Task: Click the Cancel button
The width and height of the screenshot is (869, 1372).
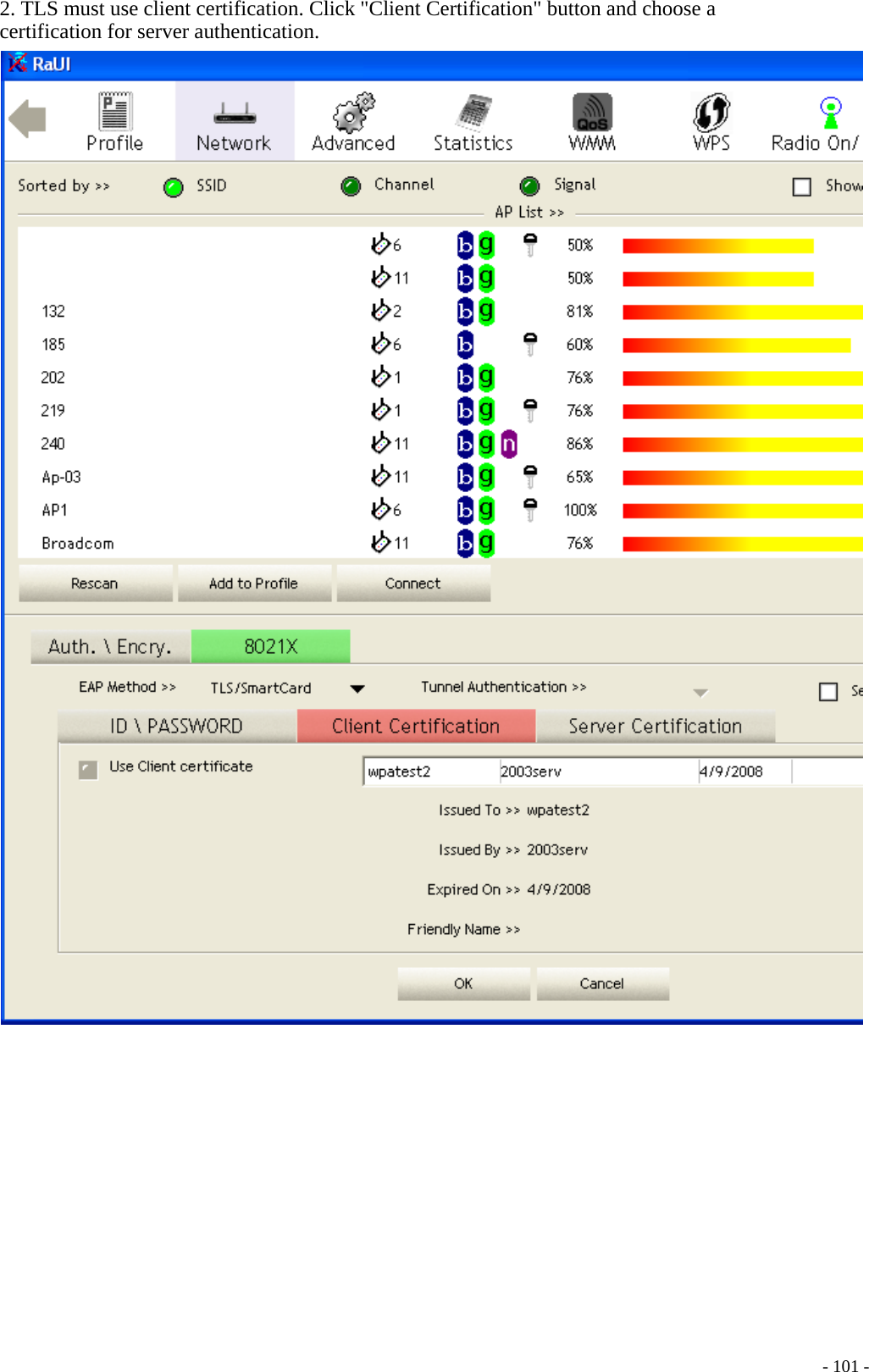Action: click(601, 984)
